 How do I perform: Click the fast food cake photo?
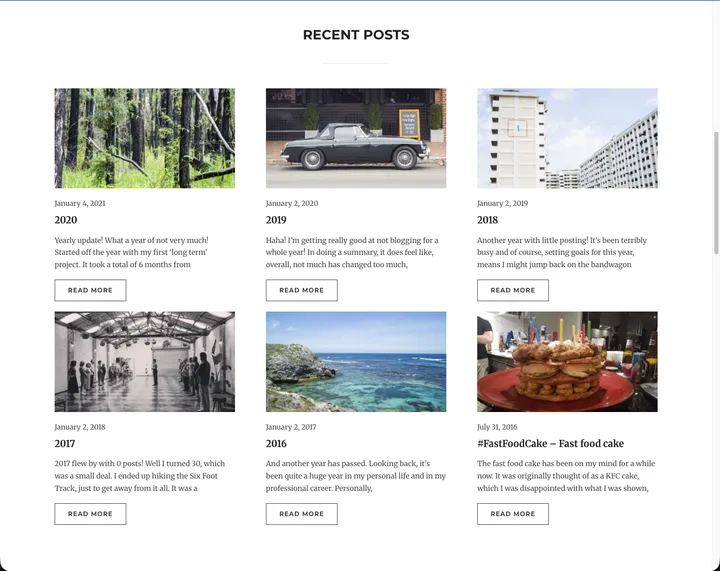point(567,361)
